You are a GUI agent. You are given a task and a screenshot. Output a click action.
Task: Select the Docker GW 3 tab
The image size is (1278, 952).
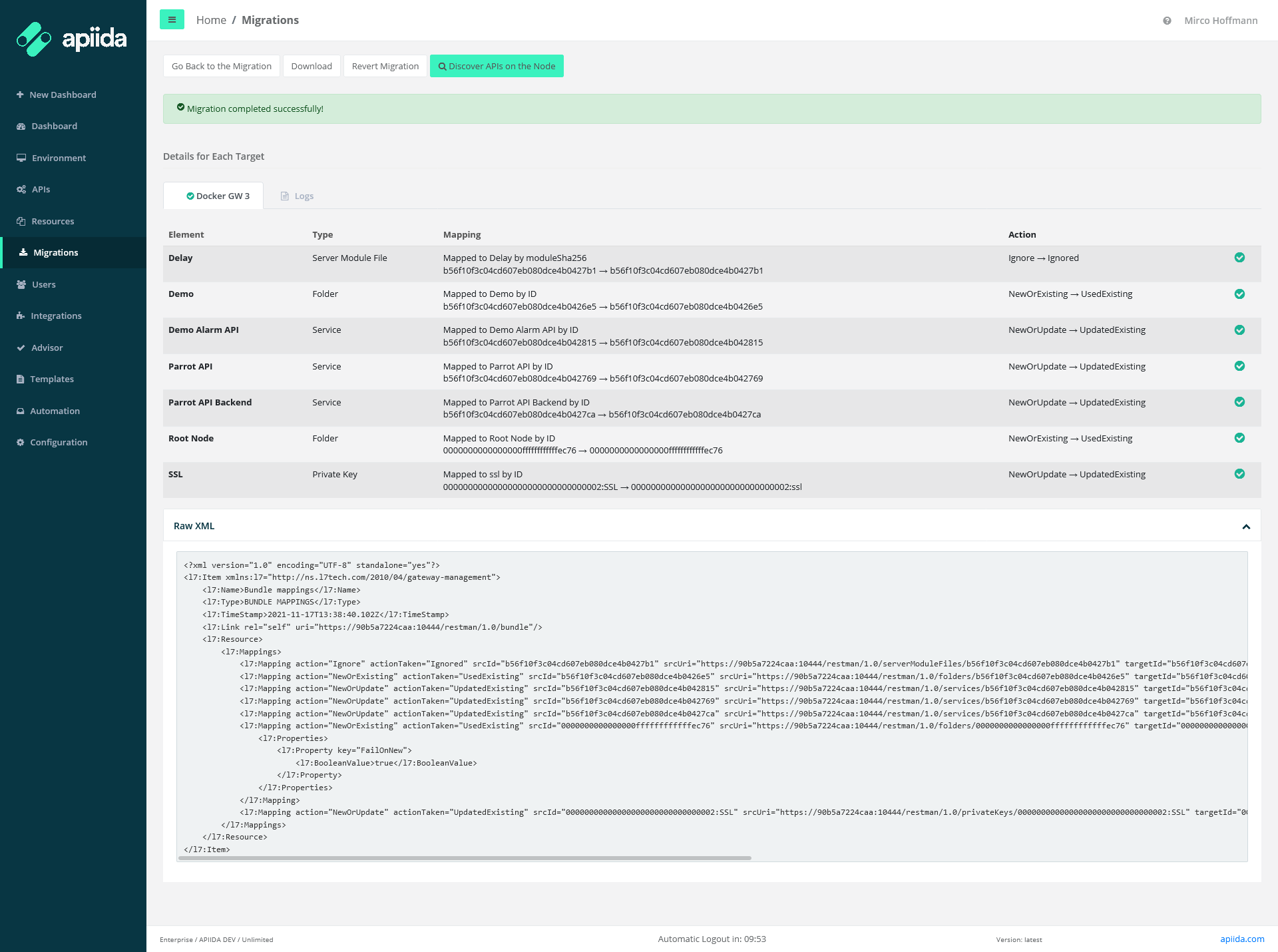[x=218, y=196]
